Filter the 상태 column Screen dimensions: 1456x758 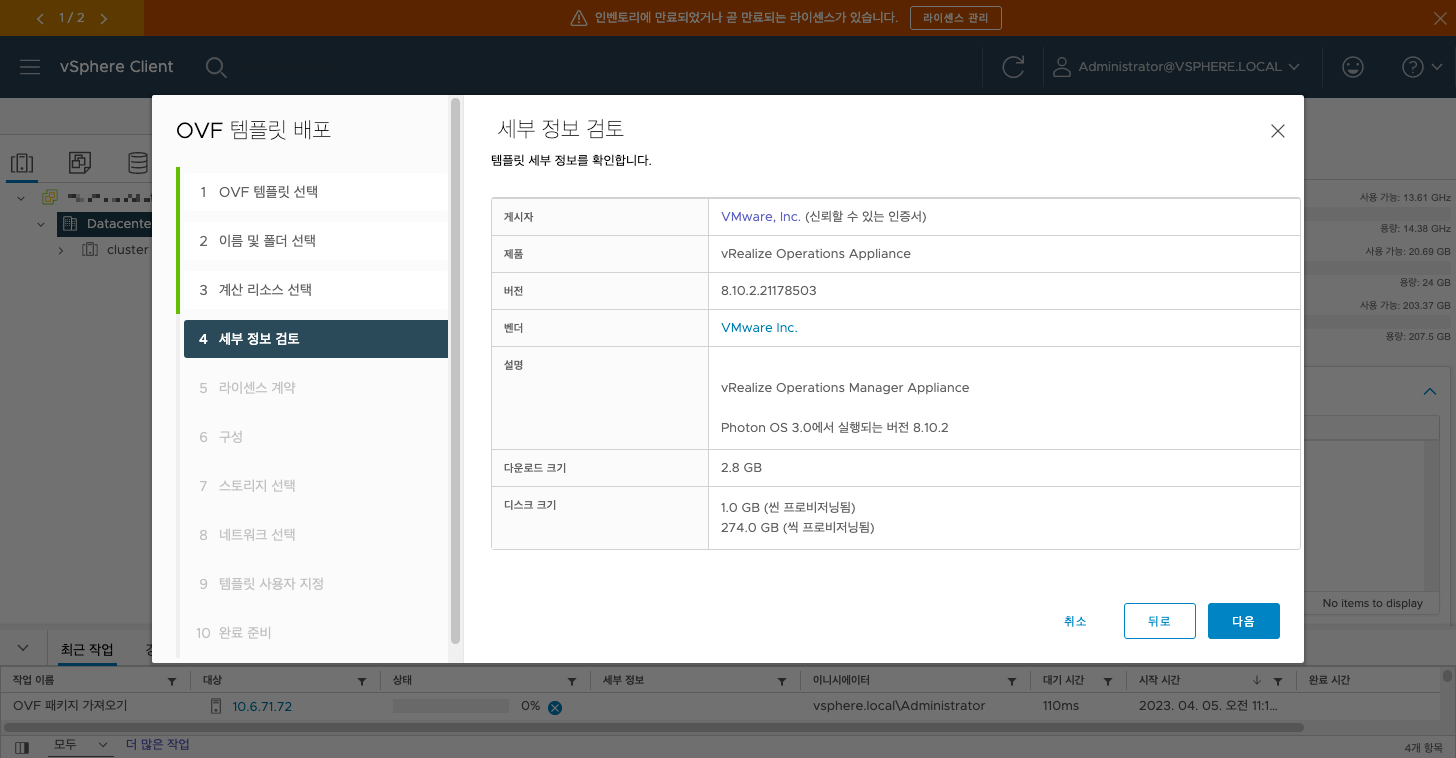click(x=572, y=682)
